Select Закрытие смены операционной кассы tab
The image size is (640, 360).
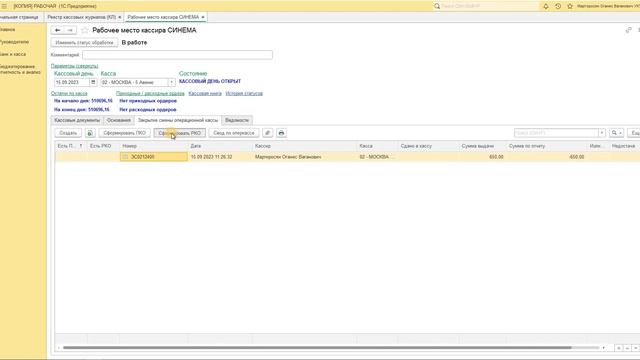tap(178, 120)
